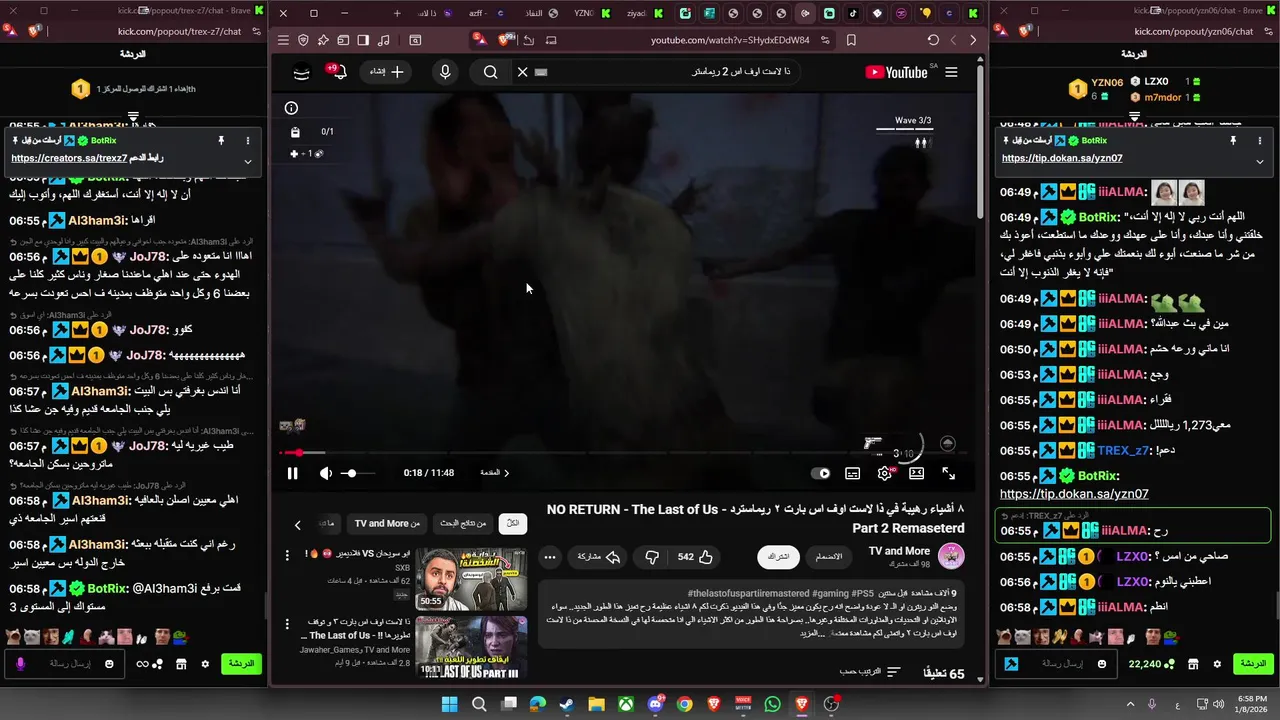Image resolution: width=1280 pixels, height=720 pixels.
Task: Enter fullscreen on the YouTube player
Action: tap(948, 474)
